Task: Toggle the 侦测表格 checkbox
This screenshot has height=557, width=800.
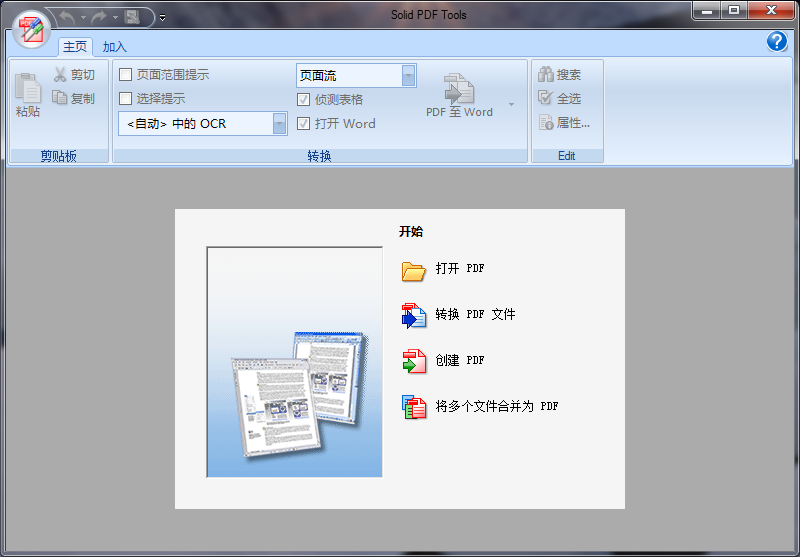Action: 304,99
